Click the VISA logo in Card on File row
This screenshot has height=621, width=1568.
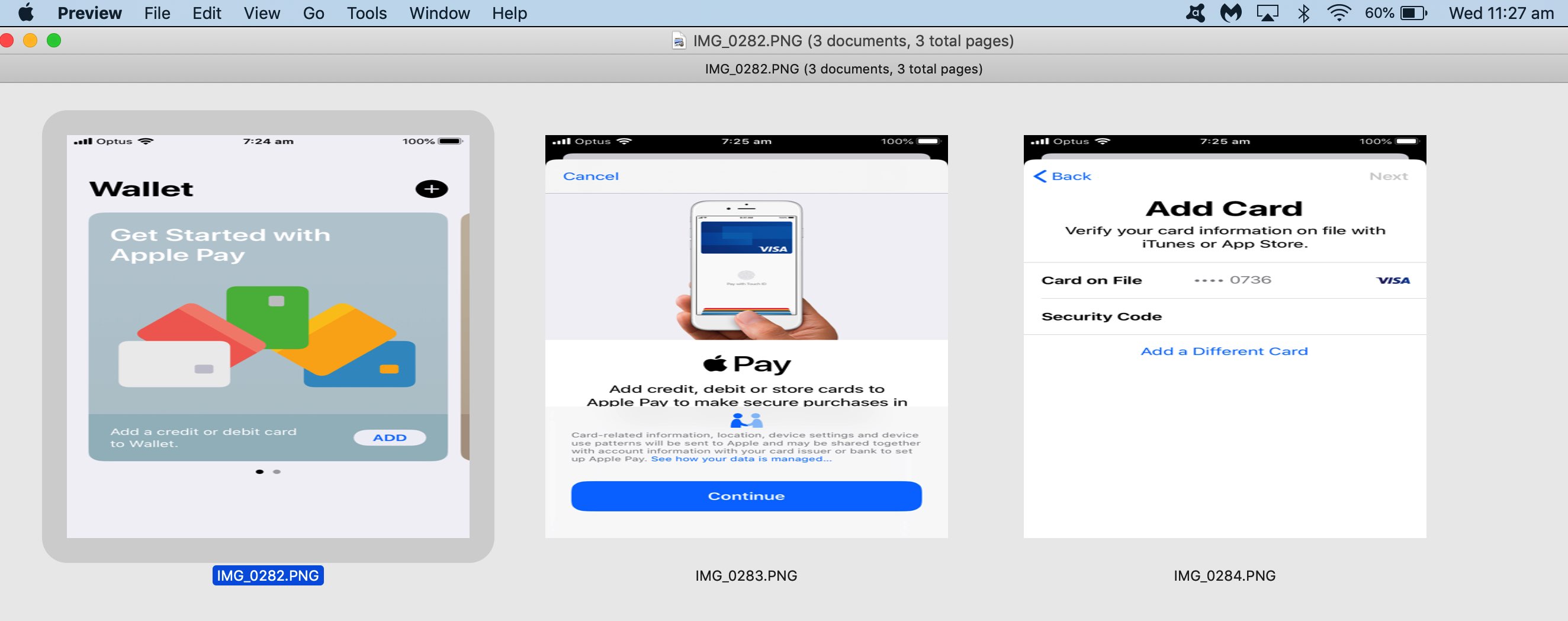pyautogui.click(x=1393, y=280)
